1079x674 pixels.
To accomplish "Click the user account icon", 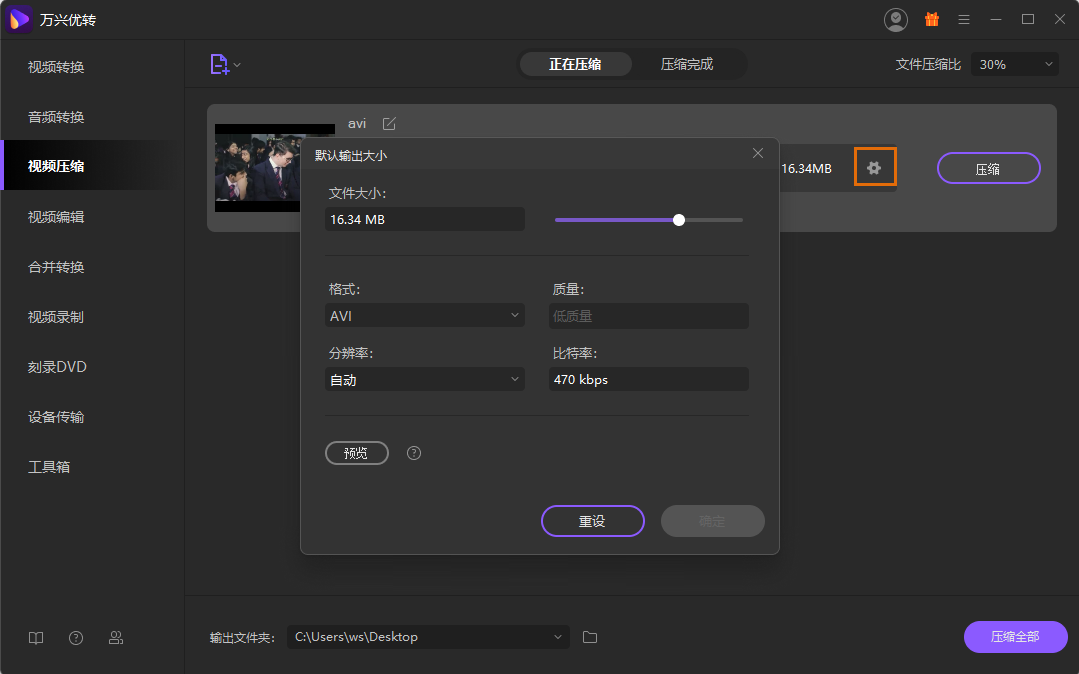I will [896, 19].
